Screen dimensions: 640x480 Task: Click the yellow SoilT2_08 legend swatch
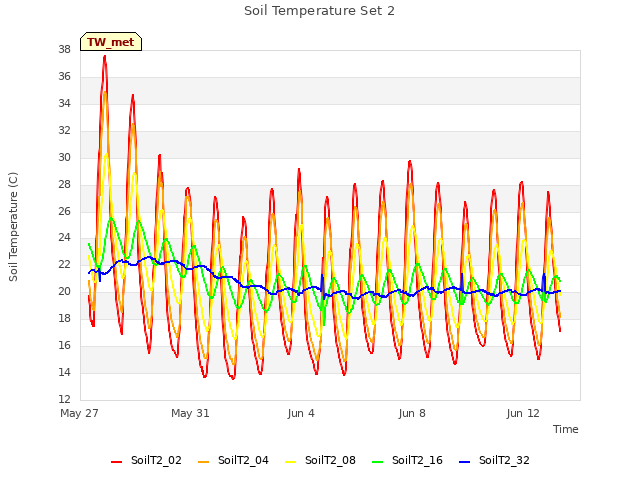[x=291, y=462]
